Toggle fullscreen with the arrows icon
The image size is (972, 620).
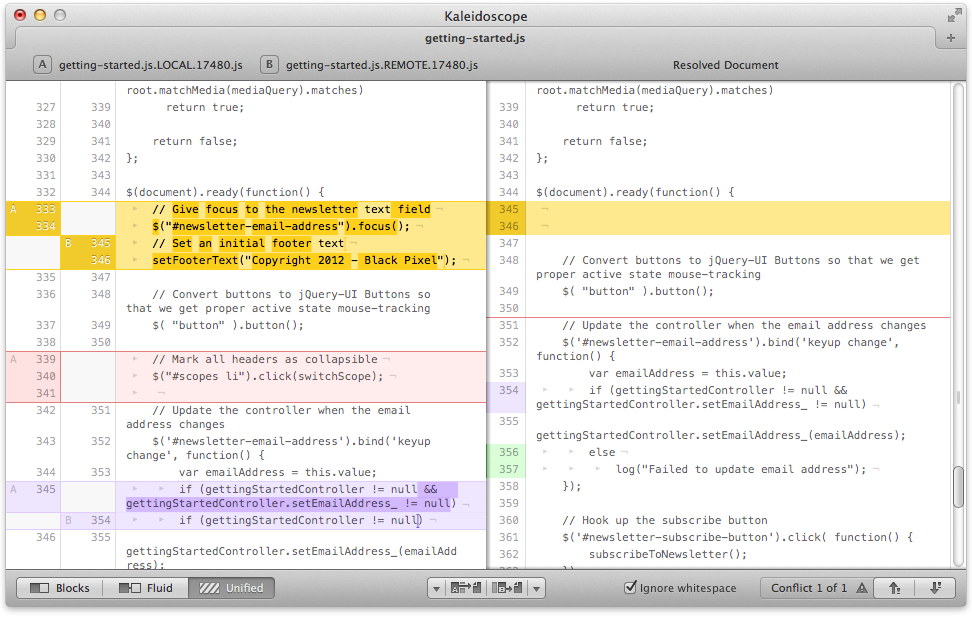click(x=953, y=16)
